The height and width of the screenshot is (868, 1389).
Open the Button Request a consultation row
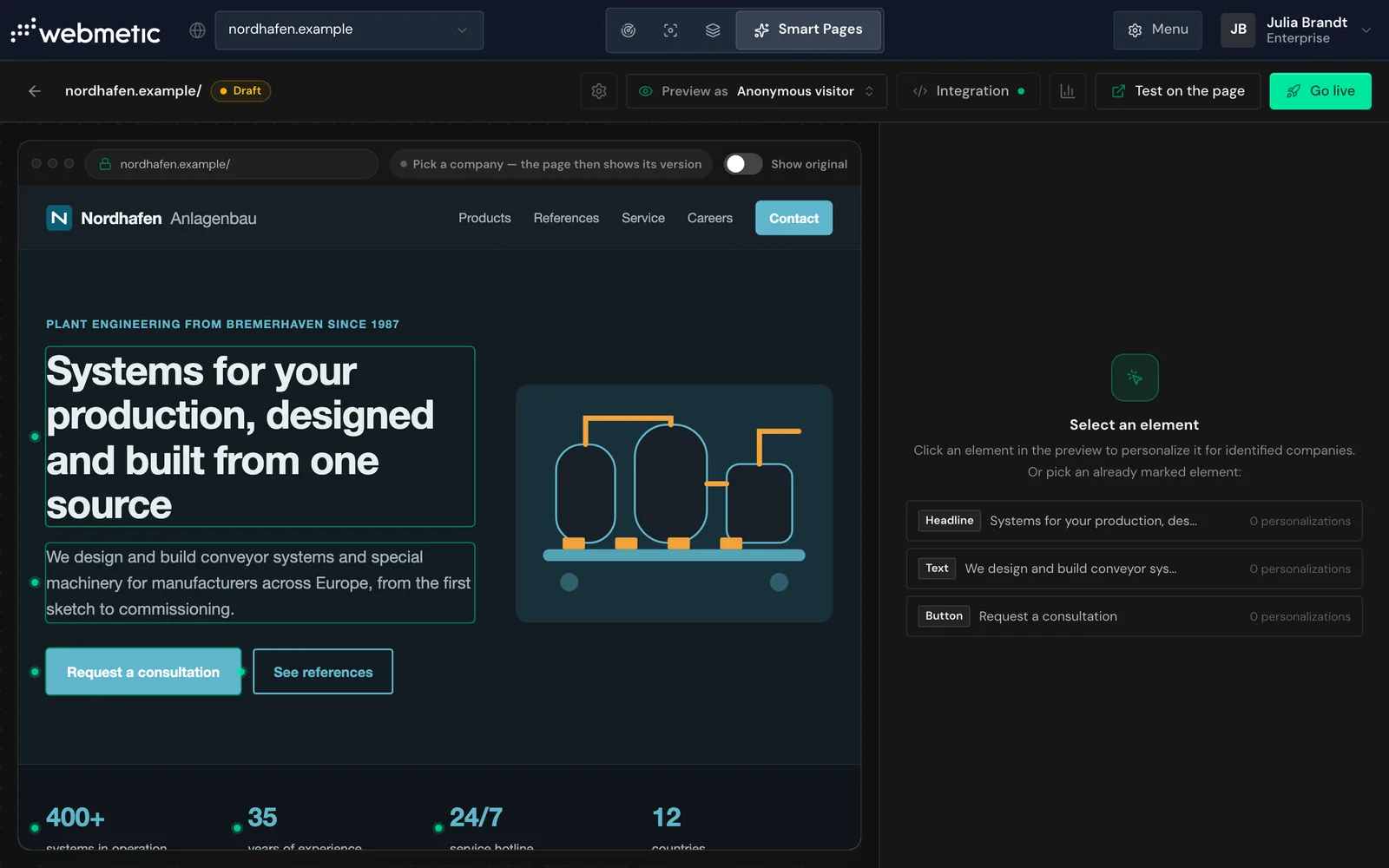coord(1134,616)
